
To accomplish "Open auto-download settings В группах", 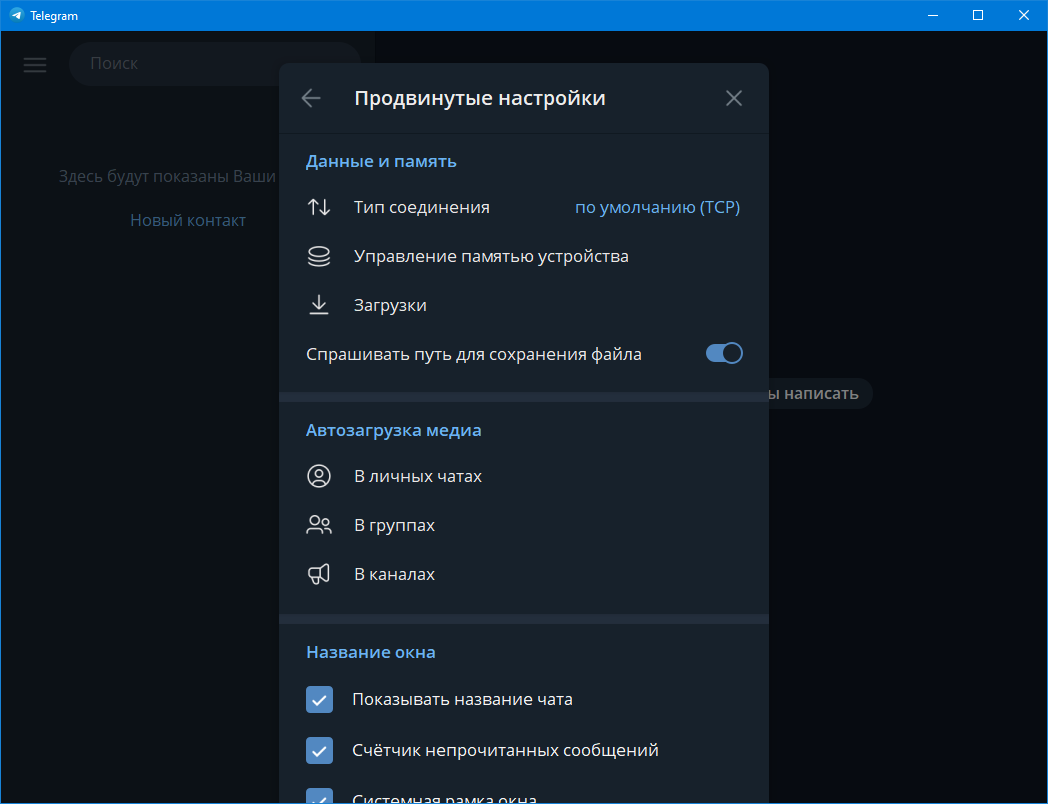I will tap(523, 525).
